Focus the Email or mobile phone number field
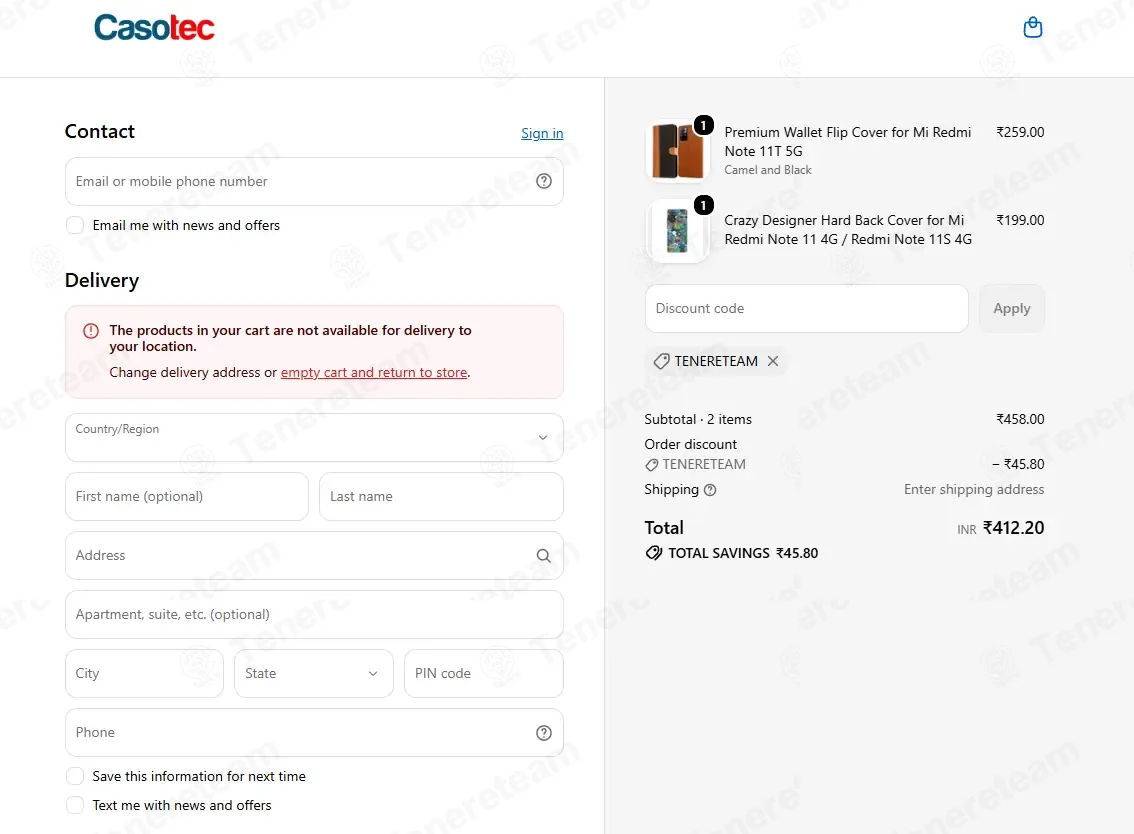The image size is (1134, 834). pyautogui.click(x=314, y=182)
